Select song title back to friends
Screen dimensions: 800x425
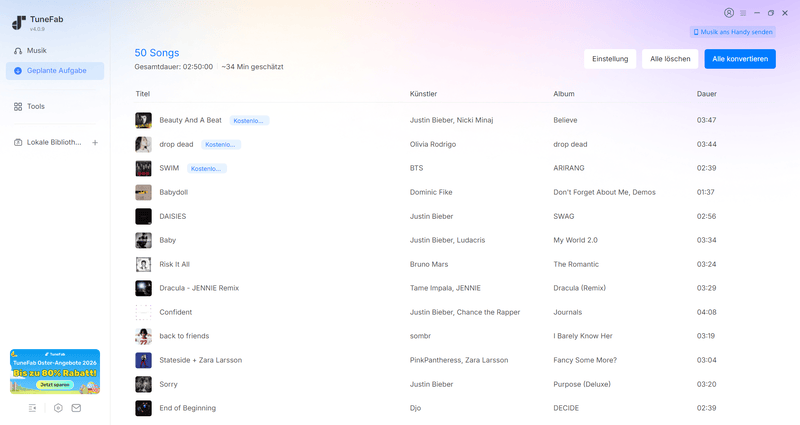[184, 336]
